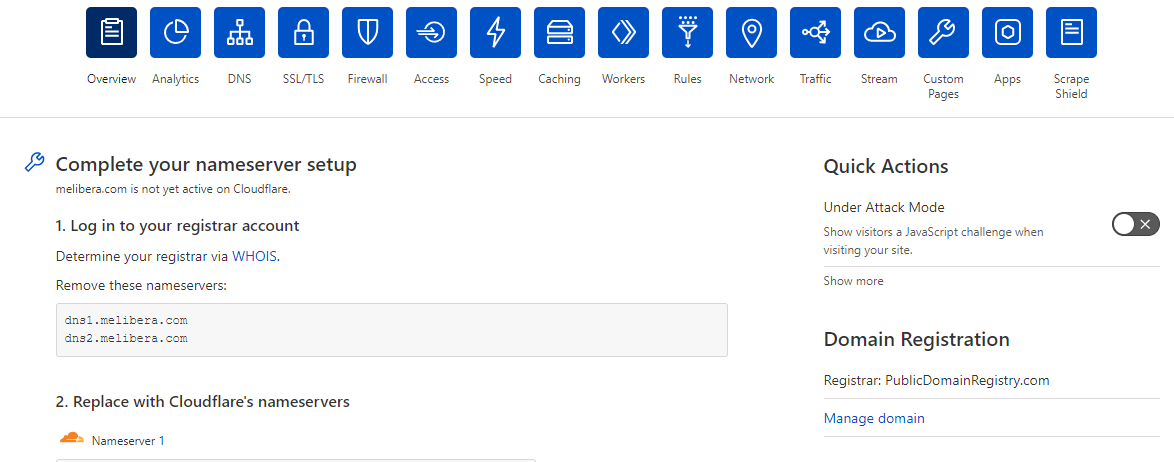Click the Registrar: PublicDomainRegistry.com text
This screenshot has height=462, width=1174.
point(937,380)
